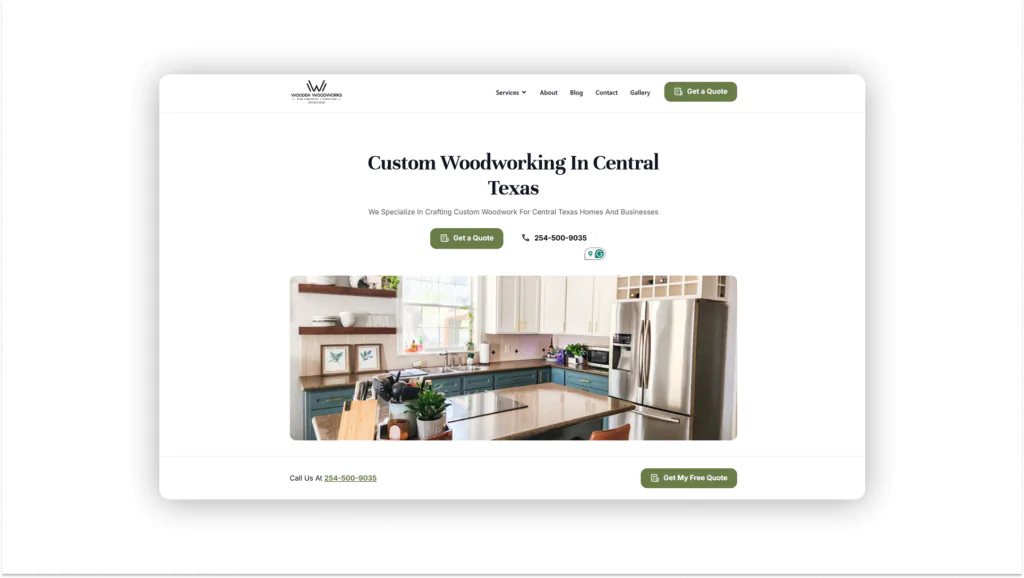Click the underlined phone link after Call Us At
This screenshot has height=578, width=1024.
coord(350,478)
